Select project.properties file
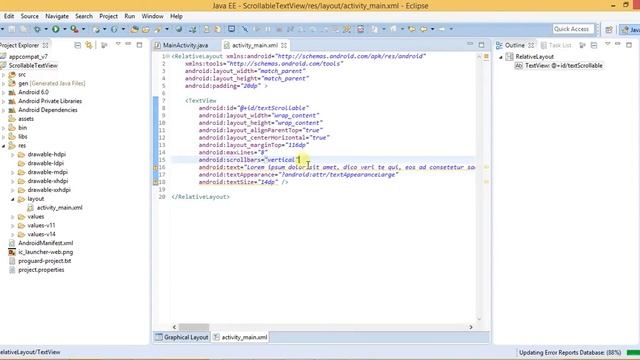640x360 pixels. 41,270
